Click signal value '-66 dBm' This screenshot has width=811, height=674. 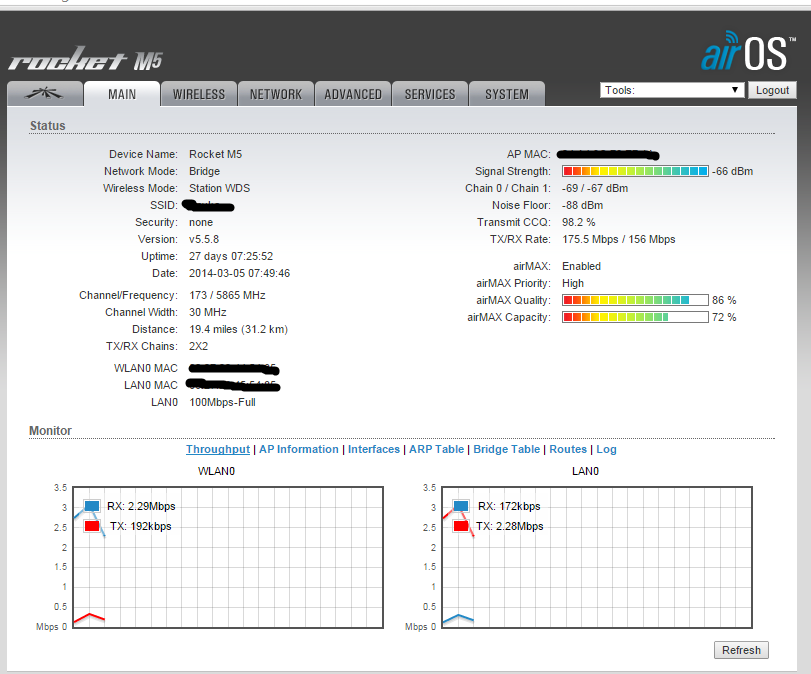tap(732, 171)
